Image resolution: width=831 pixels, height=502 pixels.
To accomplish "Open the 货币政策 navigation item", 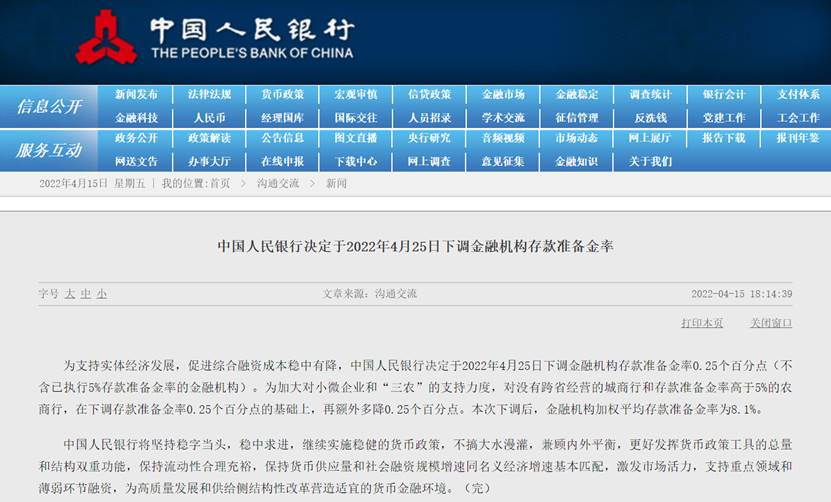I will point(282,95).
